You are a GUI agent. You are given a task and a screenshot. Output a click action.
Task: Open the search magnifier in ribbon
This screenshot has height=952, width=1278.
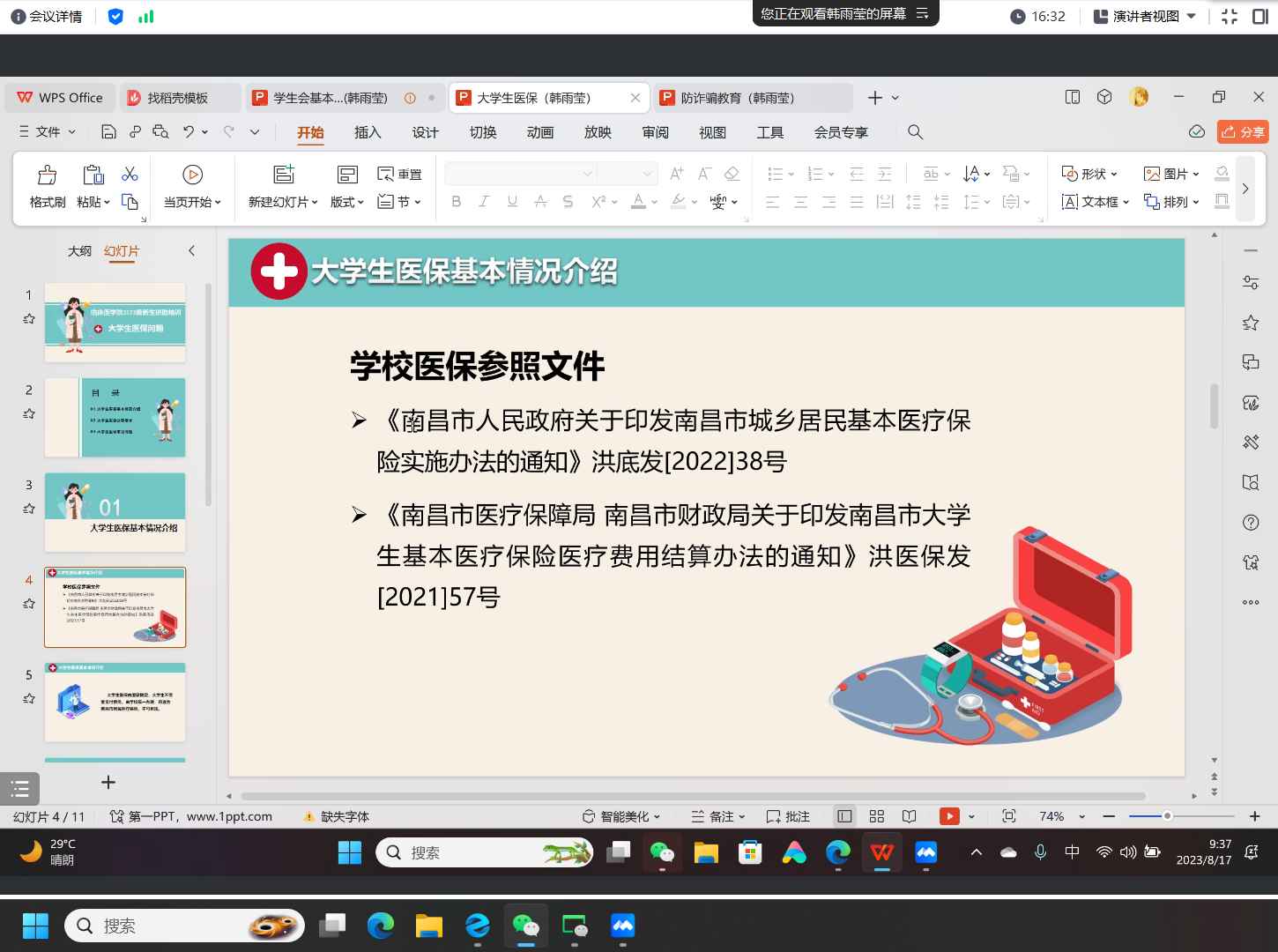pyautogui.click(x=915, y=132)
